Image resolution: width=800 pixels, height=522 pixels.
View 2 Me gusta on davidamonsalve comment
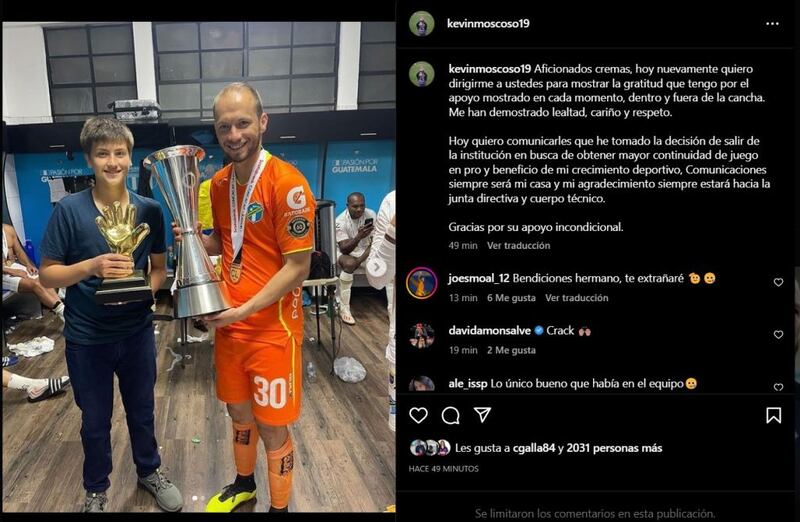point(511,350)
